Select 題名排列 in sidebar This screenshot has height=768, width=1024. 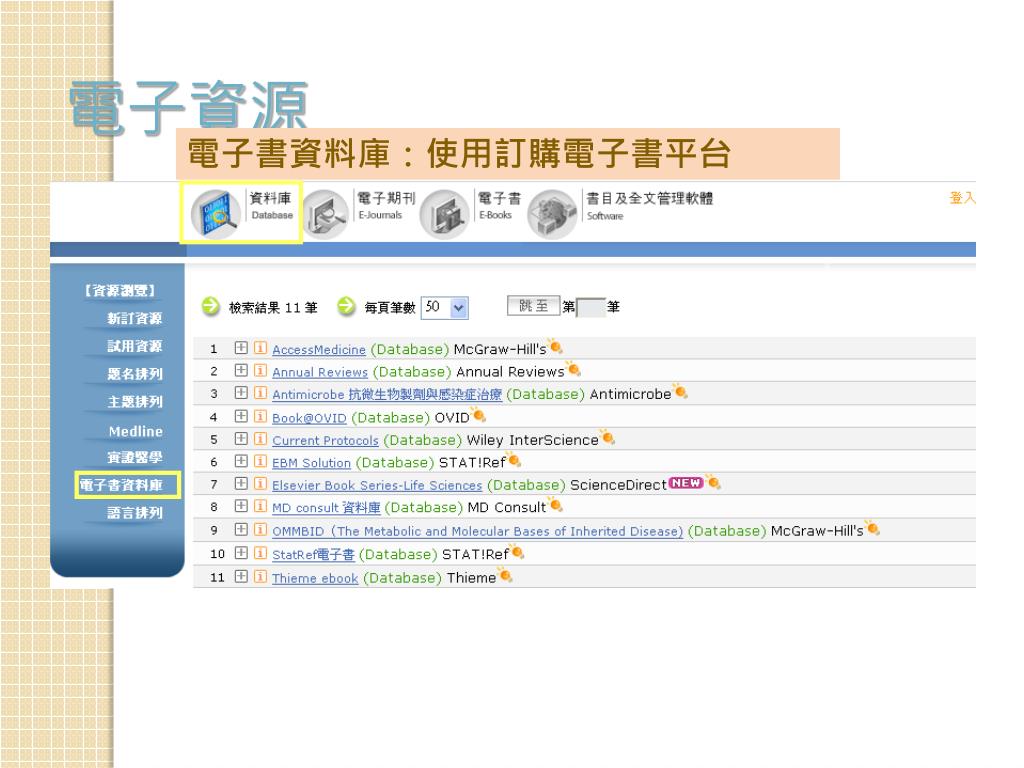[134, 374]
